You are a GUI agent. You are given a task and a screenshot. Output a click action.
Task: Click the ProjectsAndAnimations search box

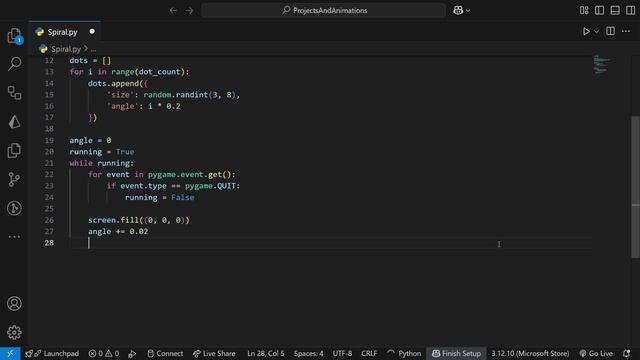click(324, 11)
